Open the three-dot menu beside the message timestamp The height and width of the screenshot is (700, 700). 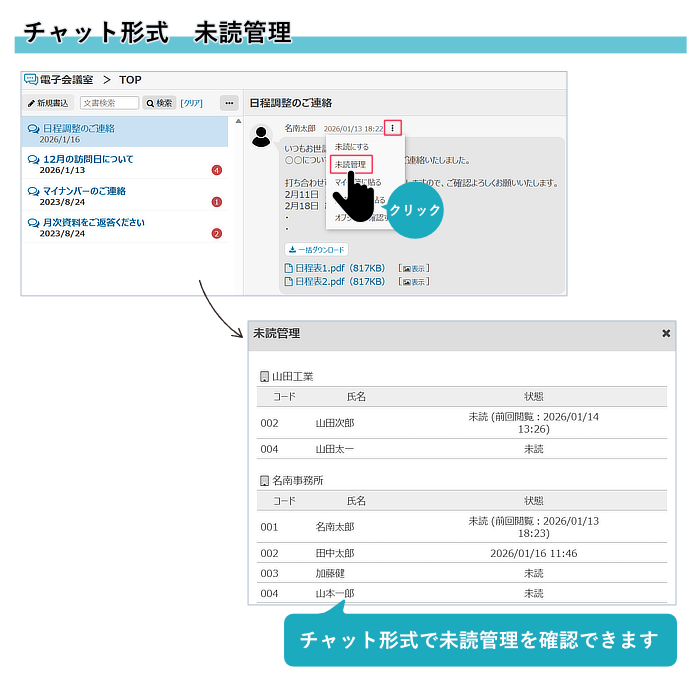point(393,128)
